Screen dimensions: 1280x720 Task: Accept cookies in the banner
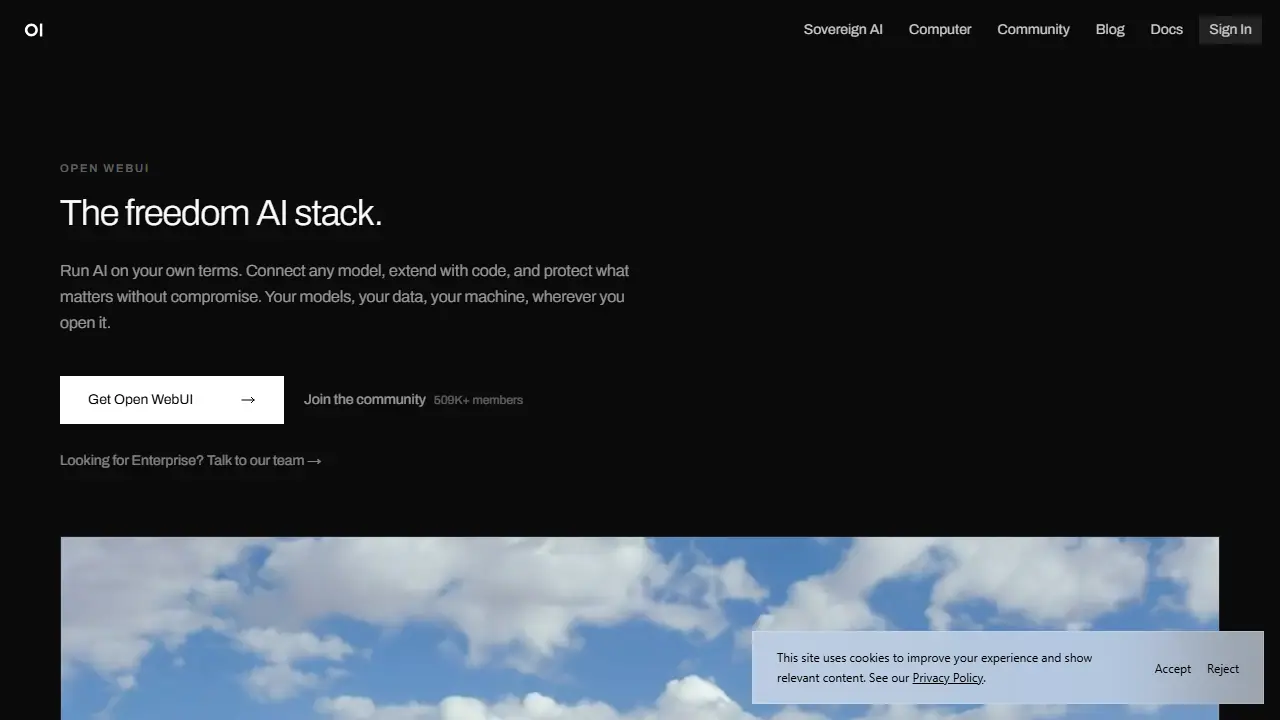coord(1172,668)
